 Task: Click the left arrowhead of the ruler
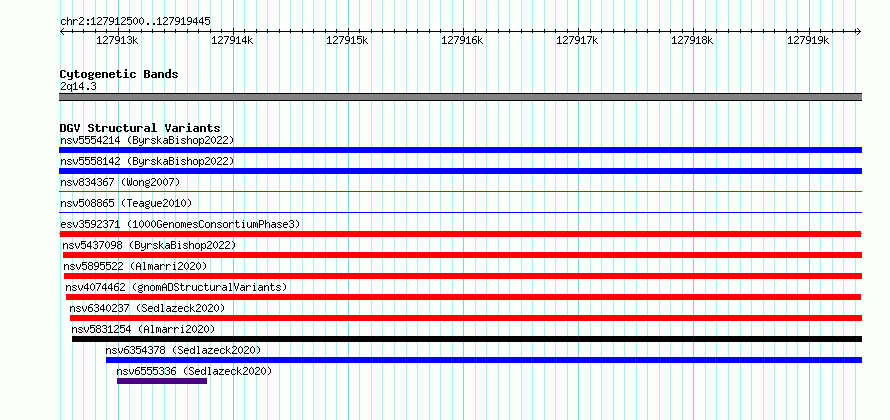coord(62,32)
